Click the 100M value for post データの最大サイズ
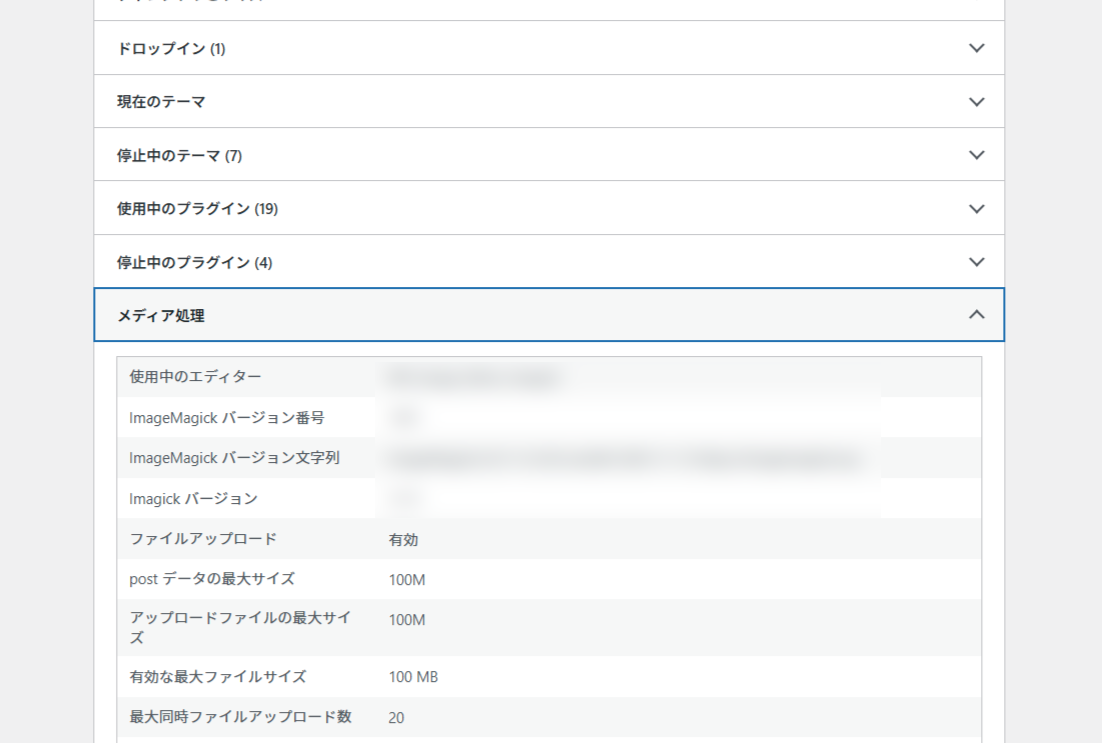Viewport: 1102px width, 743px height. coord(407,580)
